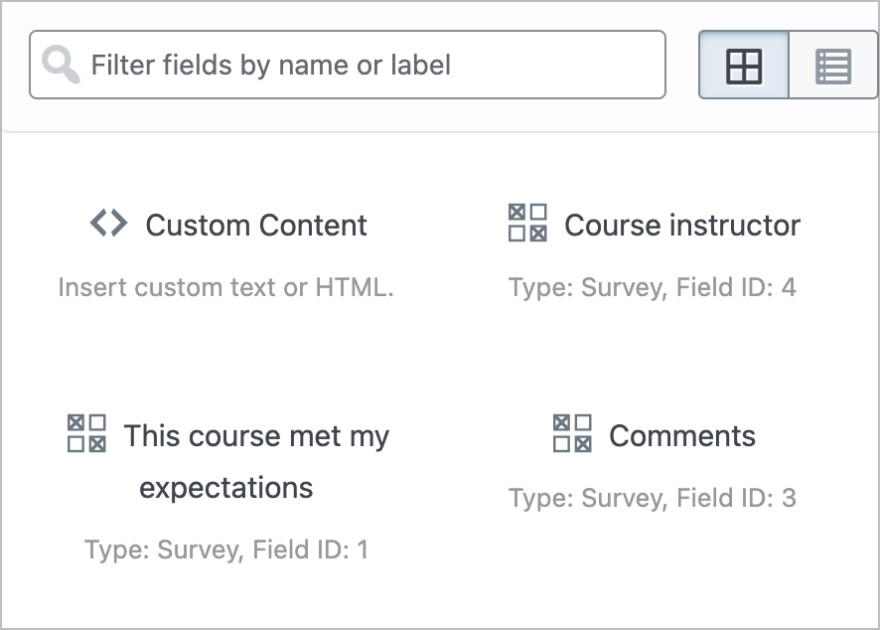Click the word 'expectations' in field title

coord(226,488)
